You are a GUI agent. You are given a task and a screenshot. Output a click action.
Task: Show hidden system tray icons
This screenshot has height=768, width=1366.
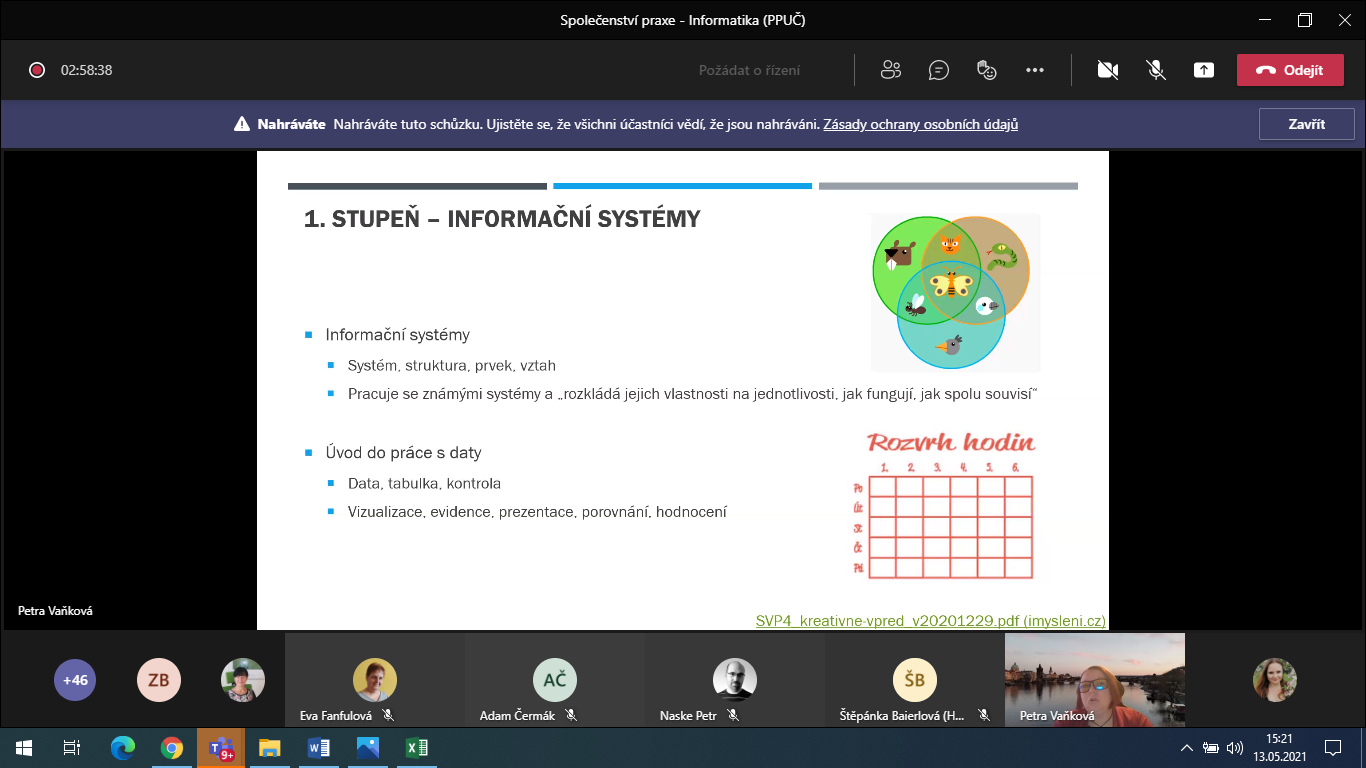[1186, 747]
